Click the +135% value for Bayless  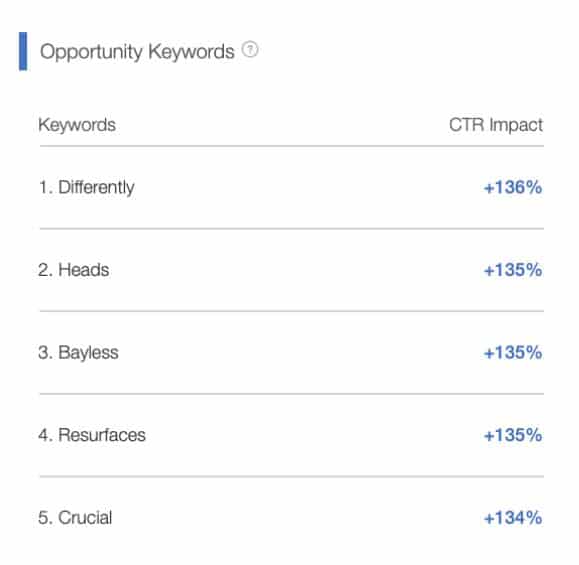pyautogui.click(x=513, y=353)
